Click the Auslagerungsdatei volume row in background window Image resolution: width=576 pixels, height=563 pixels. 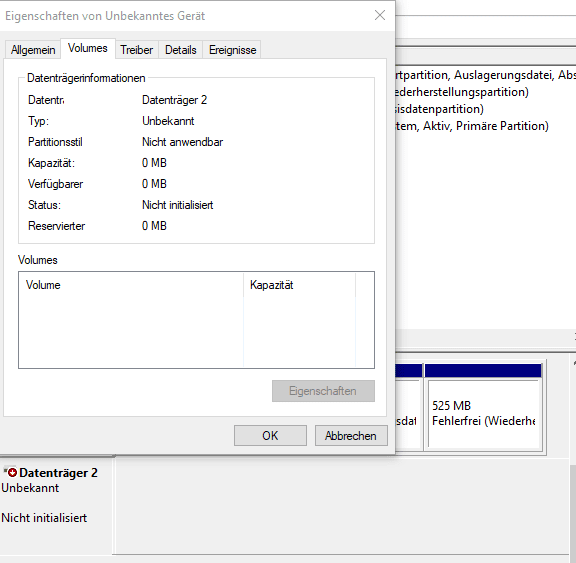[486, 75]
